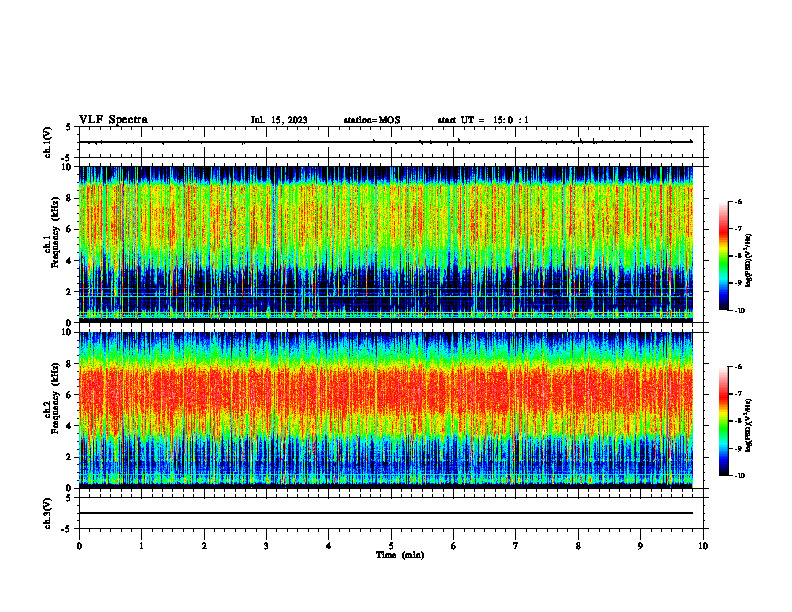The width and height of the screenshot is (792, 612).
Task: Click the "2" kHz tick on ch.2 axis
Action: (69, 457)
